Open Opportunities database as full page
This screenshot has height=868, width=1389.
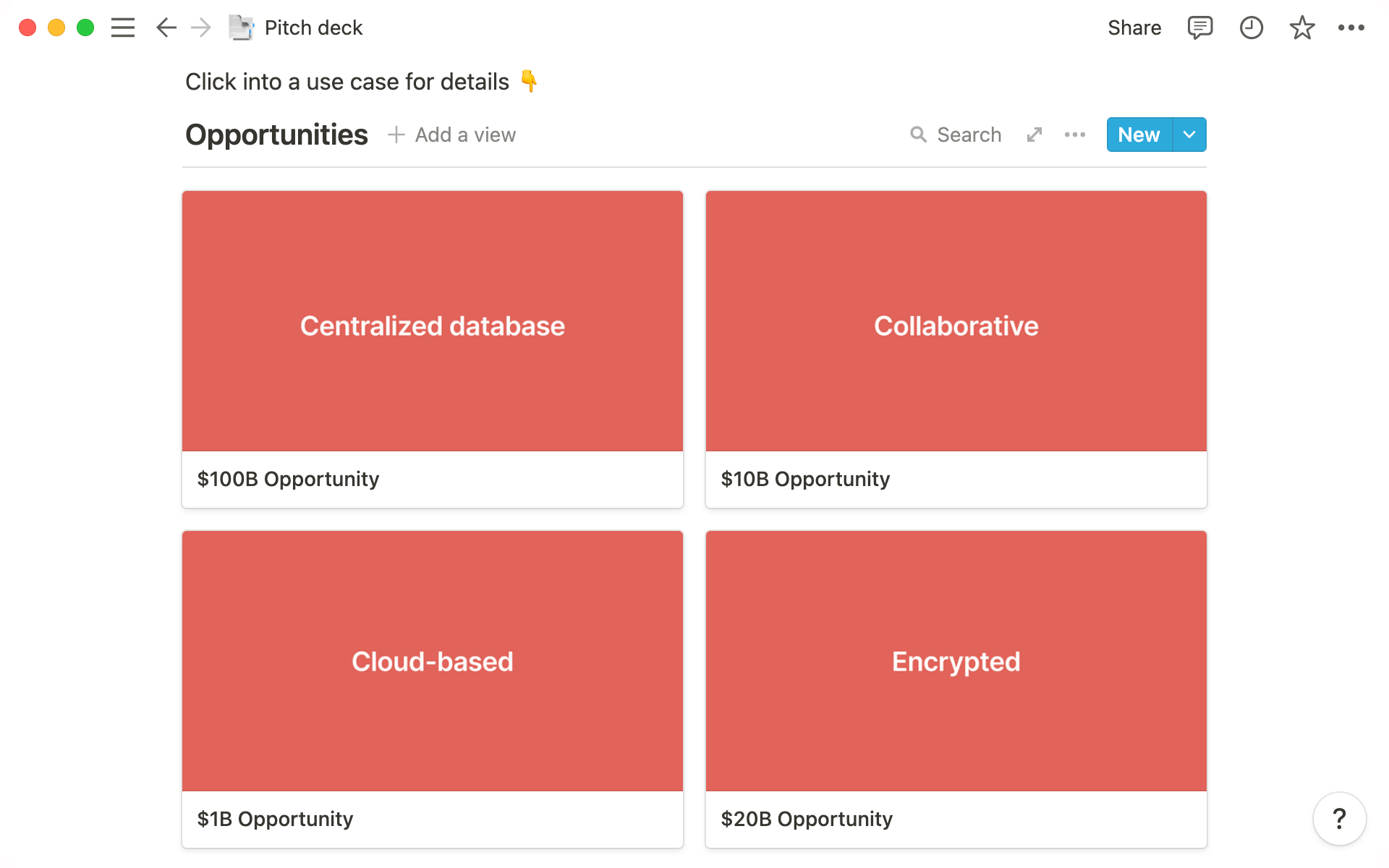pyautogui.click(x=1035, y=135)
